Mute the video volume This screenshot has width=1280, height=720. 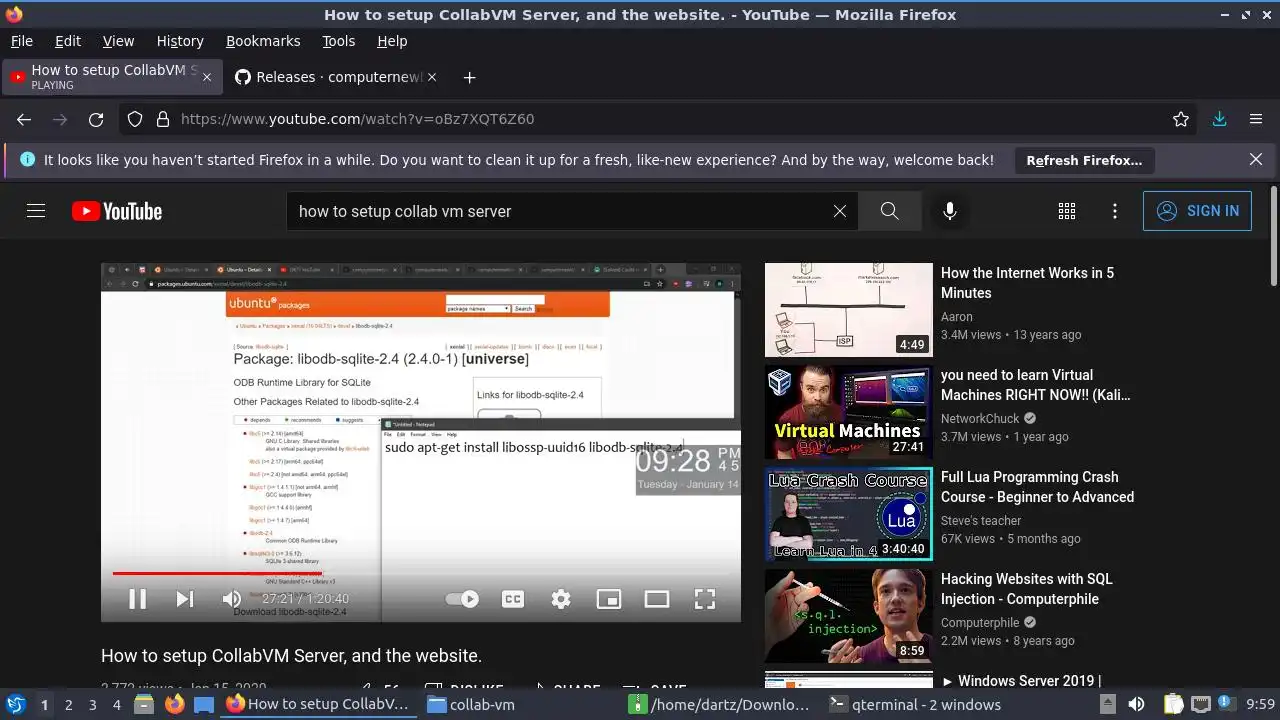231,599
